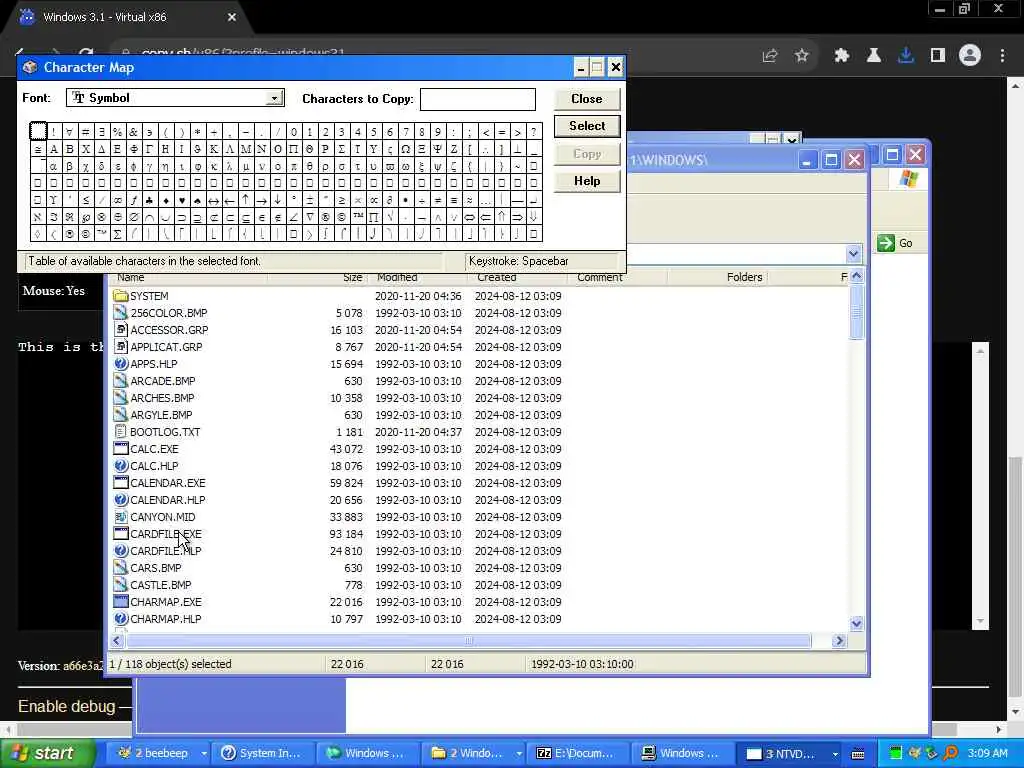Viewport: 1024px width, 768px height.
Task: Click the CALENDAR.HLP help file icon
Action: coord(120,500)
